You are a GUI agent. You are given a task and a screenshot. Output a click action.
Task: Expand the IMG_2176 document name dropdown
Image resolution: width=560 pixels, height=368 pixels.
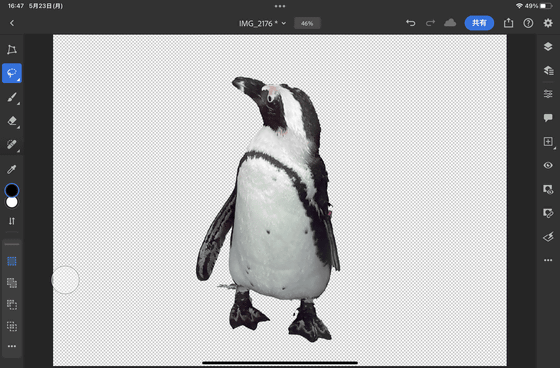pos(262,24)
